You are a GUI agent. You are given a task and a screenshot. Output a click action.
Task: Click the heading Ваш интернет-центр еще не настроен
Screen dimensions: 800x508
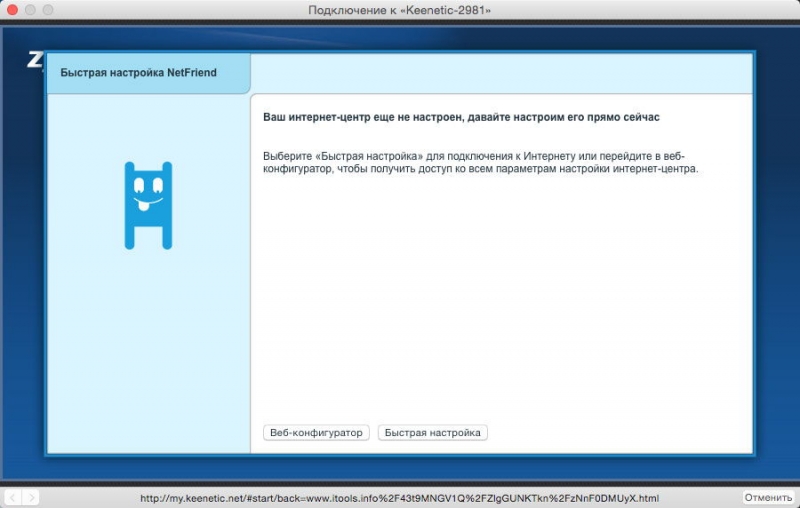(461, 117)
